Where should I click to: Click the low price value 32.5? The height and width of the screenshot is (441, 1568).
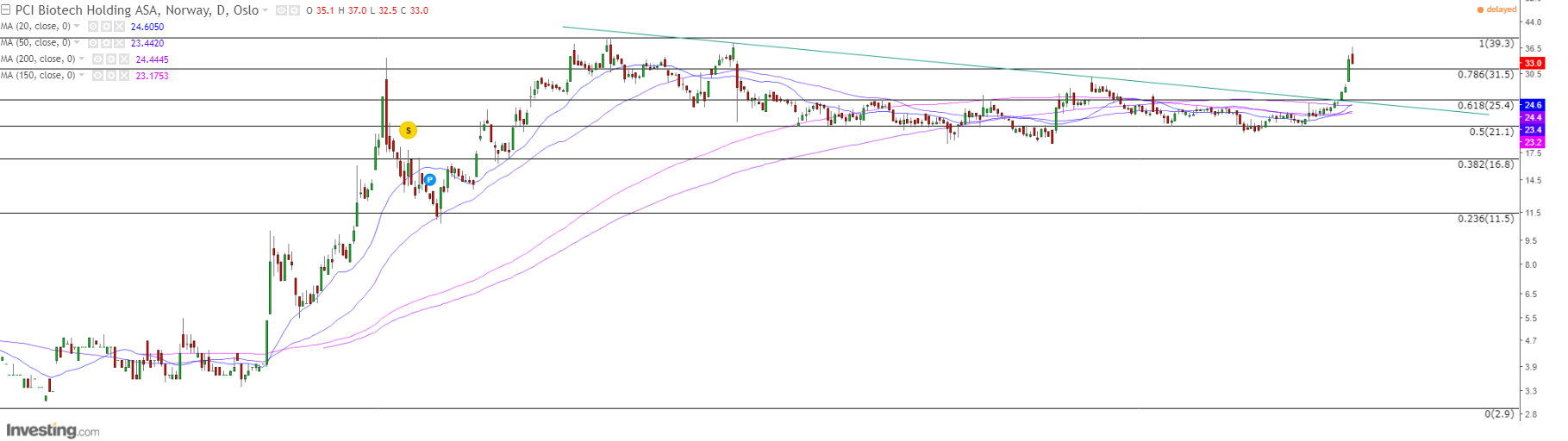click(x=388, y=10)
